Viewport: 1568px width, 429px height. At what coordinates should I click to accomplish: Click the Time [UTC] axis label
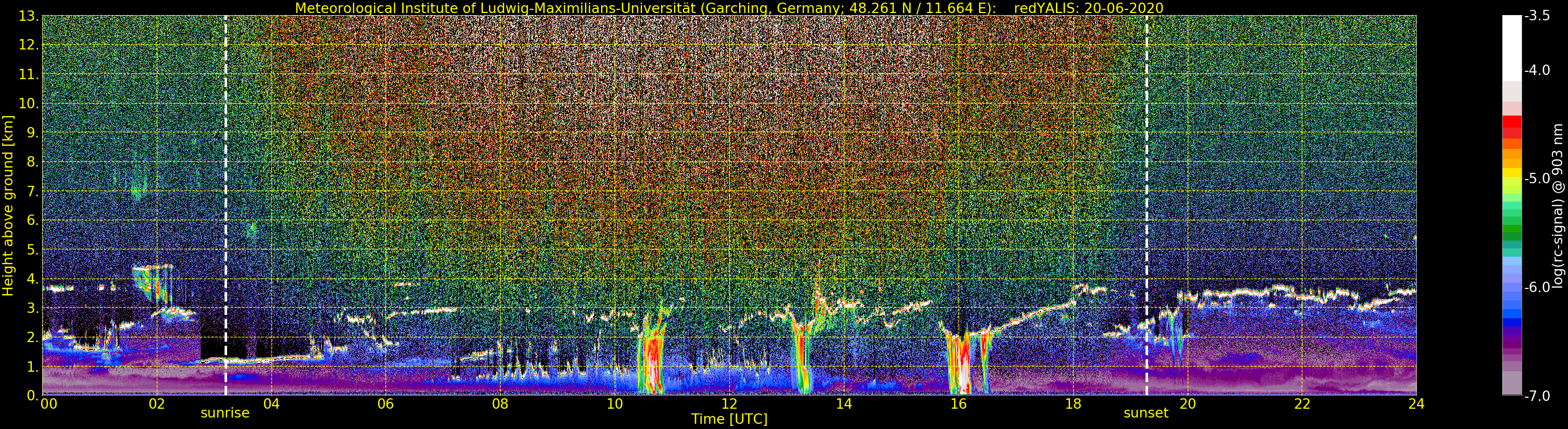point(729,419)
